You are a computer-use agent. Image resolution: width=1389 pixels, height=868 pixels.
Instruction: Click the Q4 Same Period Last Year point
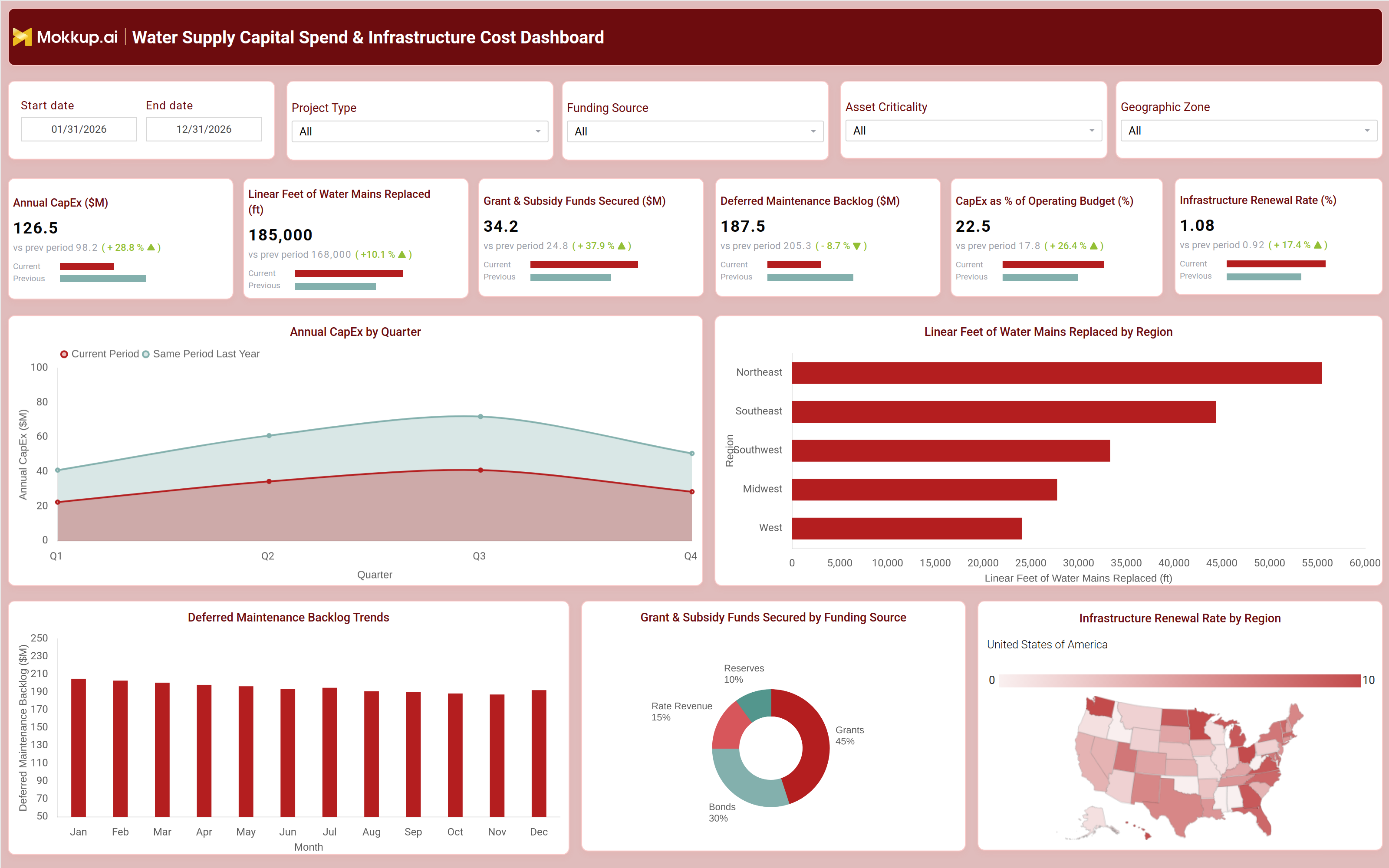point(691,454)
